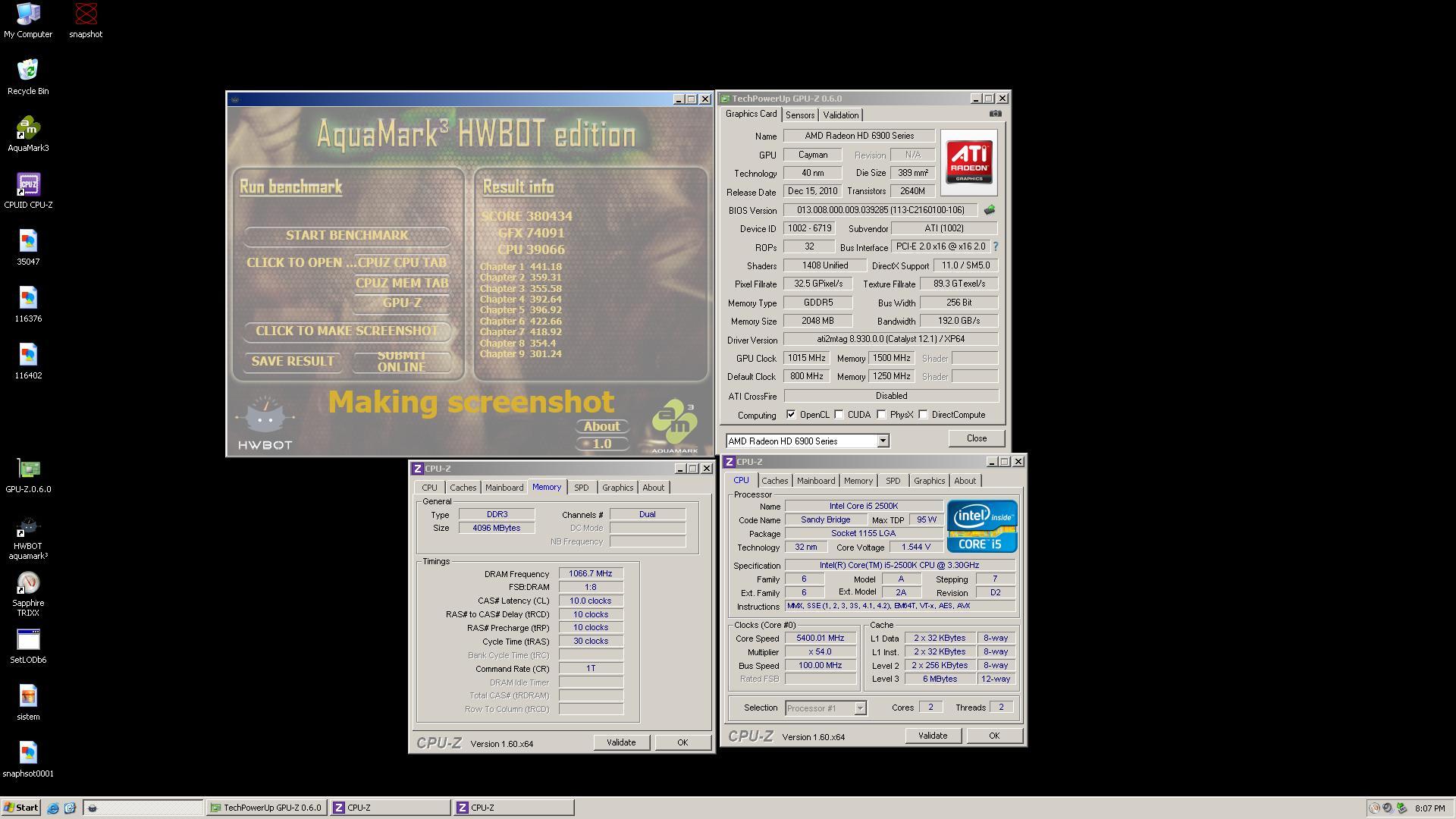Image resolution: width=1456 pixels, height=819 pixels.
Task: Click Validate in the Memory CPU-Z window
Action: click(620, 742)
